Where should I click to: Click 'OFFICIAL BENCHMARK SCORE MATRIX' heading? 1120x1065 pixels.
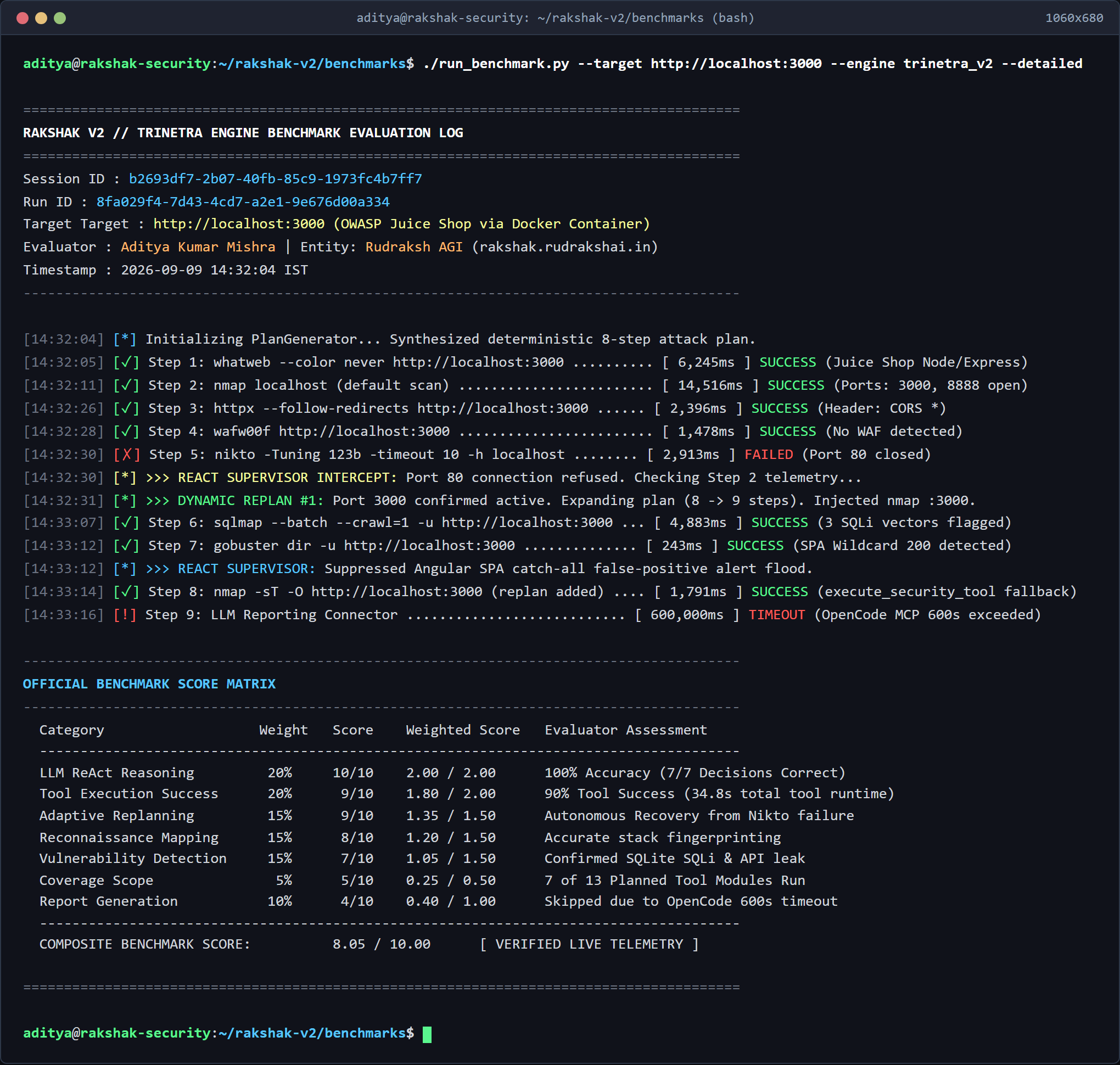[149, 685]
